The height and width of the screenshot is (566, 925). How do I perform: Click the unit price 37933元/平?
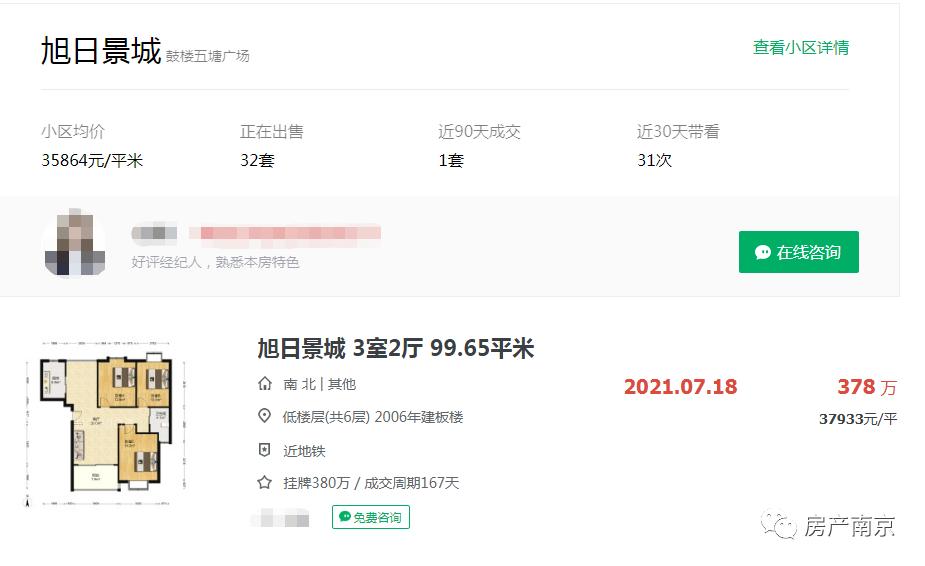[x=858, y=419]
